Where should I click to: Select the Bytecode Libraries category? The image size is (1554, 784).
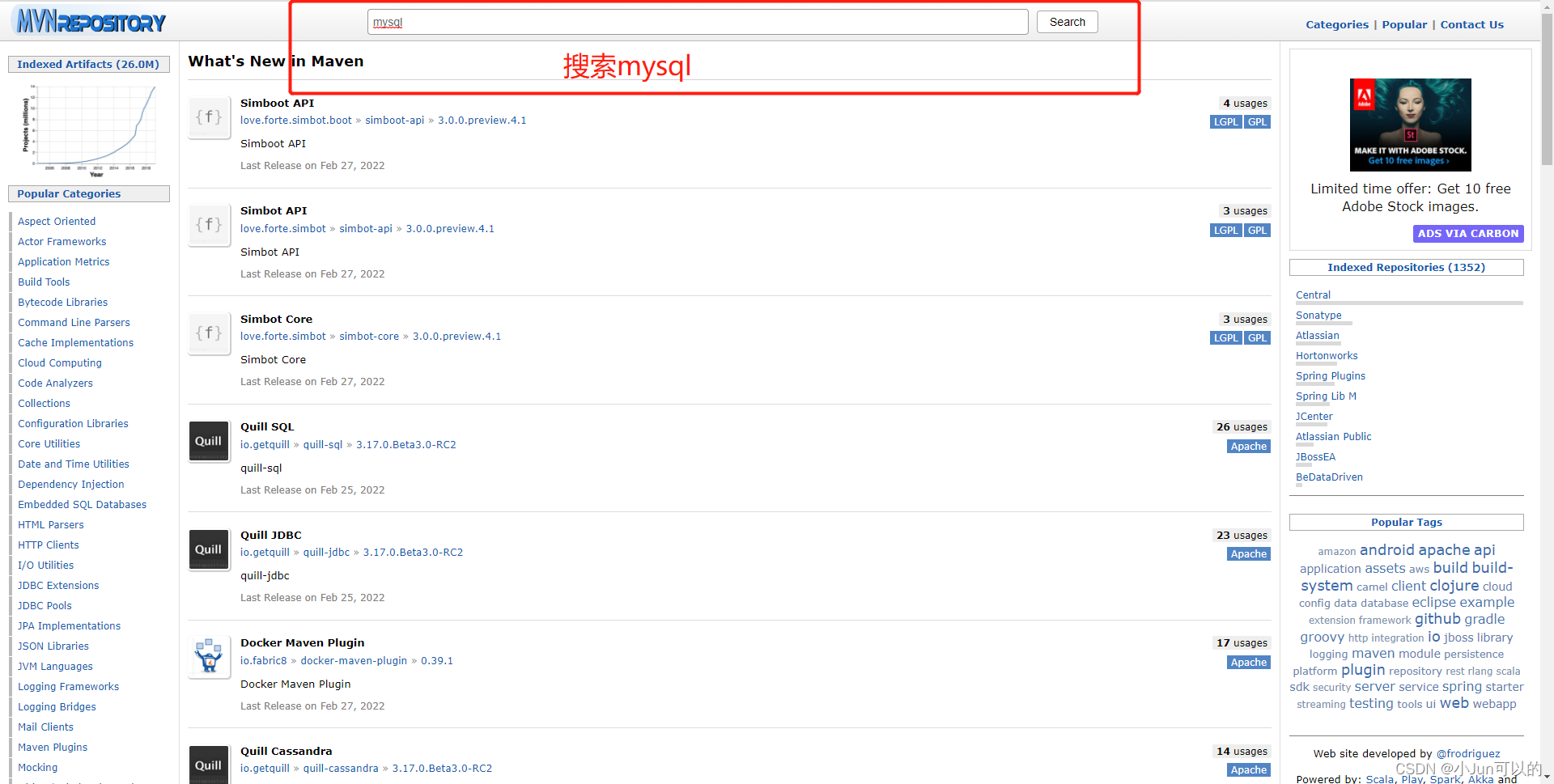(x=62, y=302)
